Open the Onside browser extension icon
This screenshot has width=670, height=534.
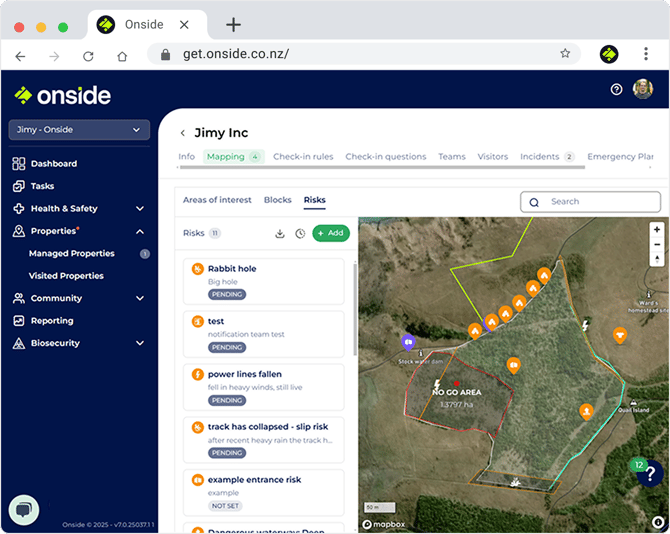[x=609, y=54]
